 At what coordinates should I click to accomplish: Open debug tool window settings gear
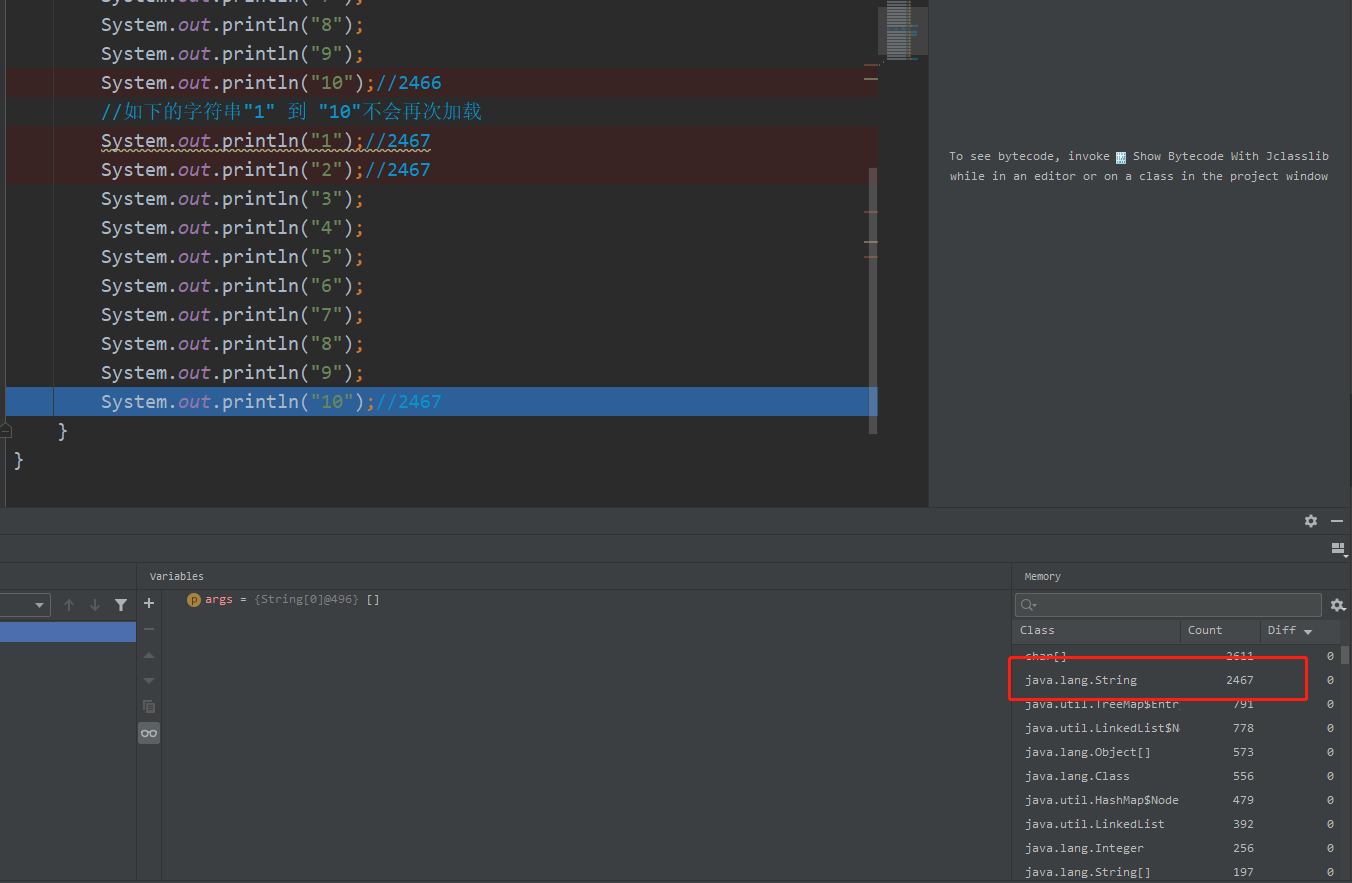pyautogui.click(x=1311, y=521)
